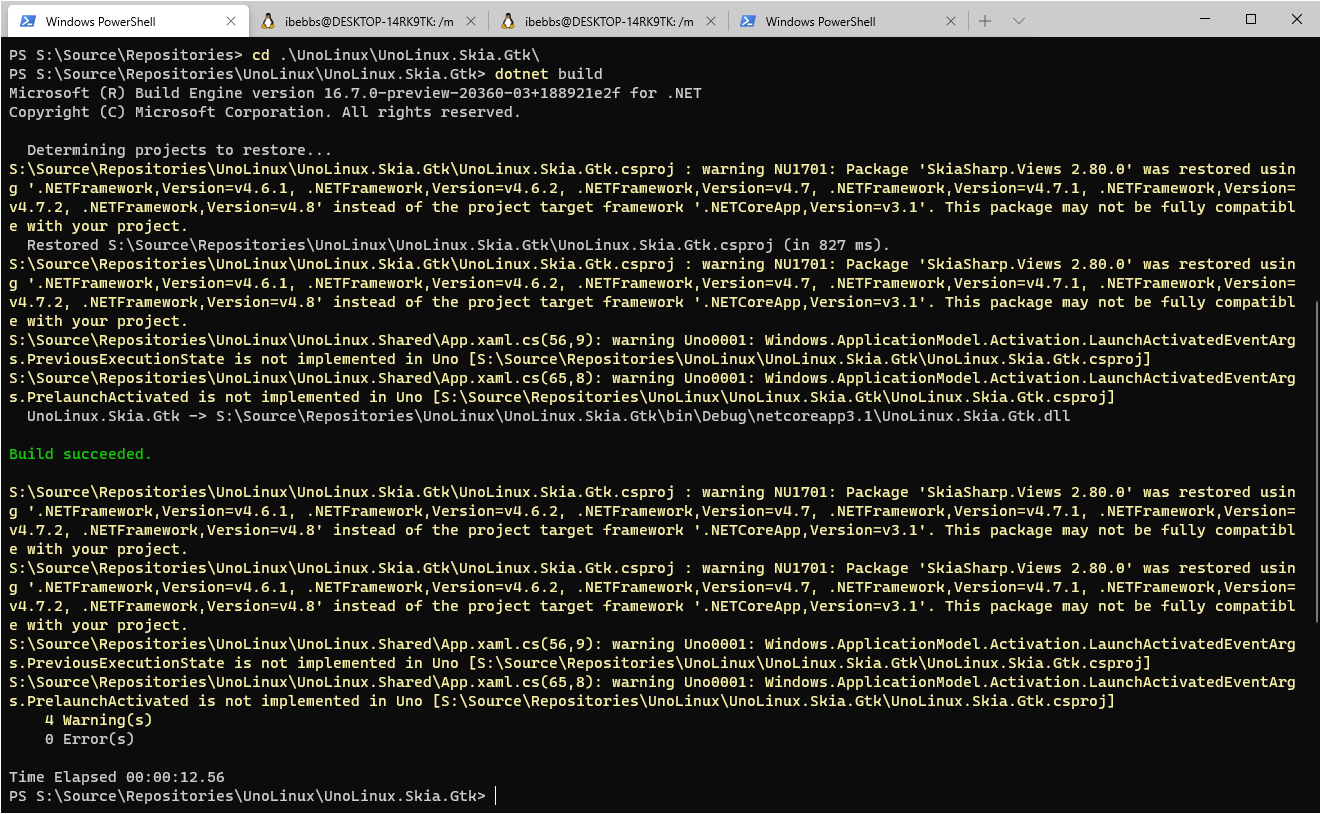1321x814 pixels.
Task: Click the 'dotnet build' command text
Action: [x=548, y=74]
